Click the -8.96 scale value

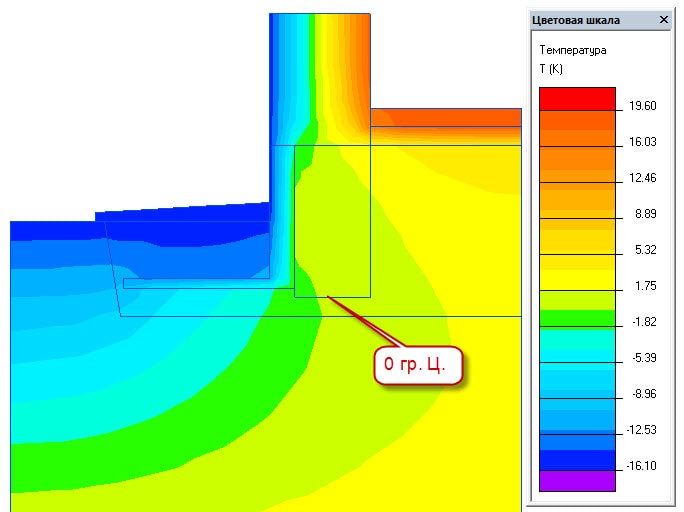[643, 394]
